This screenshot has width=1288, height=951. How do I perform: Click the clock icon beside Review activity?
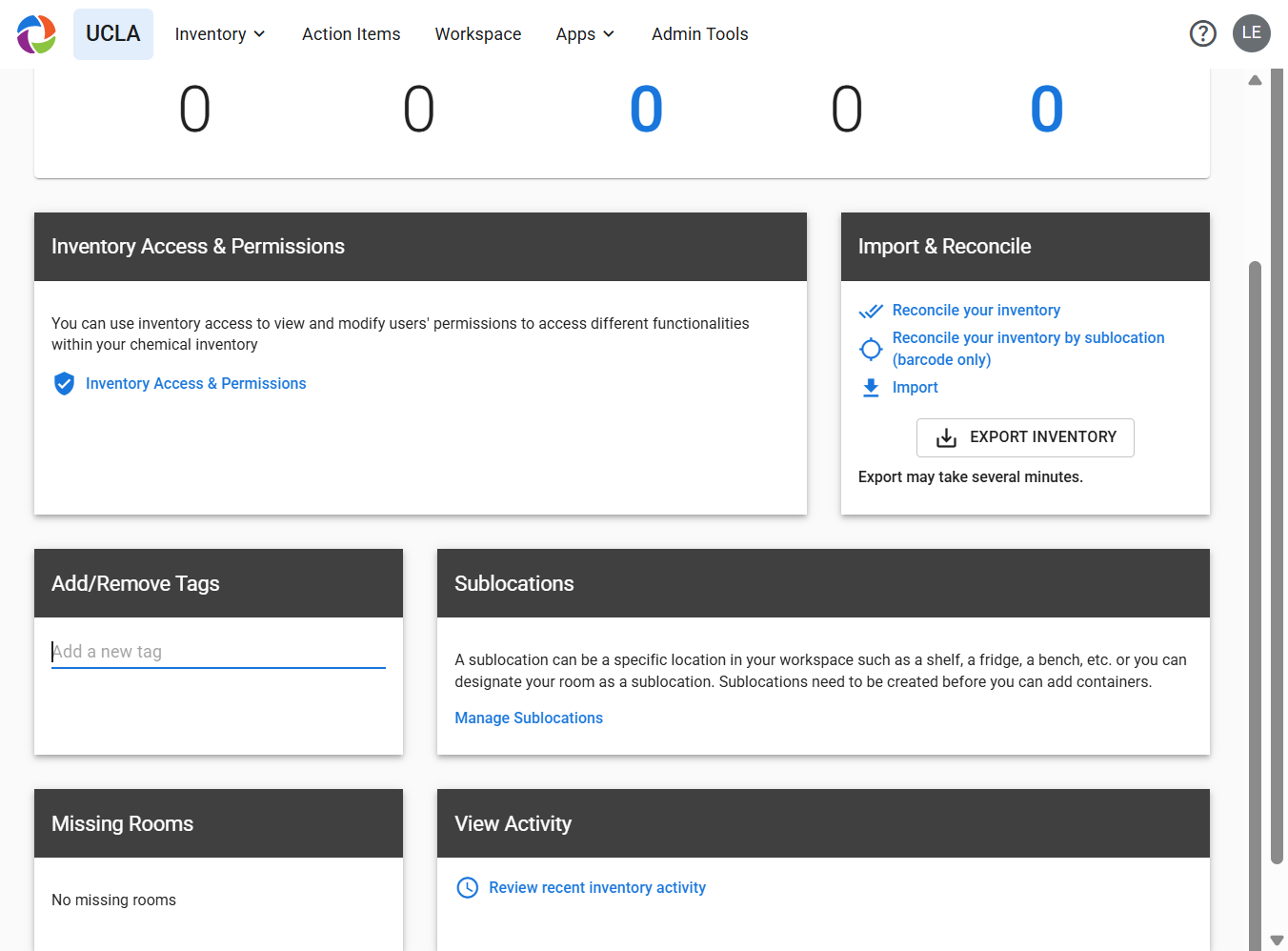pos(468,888)
